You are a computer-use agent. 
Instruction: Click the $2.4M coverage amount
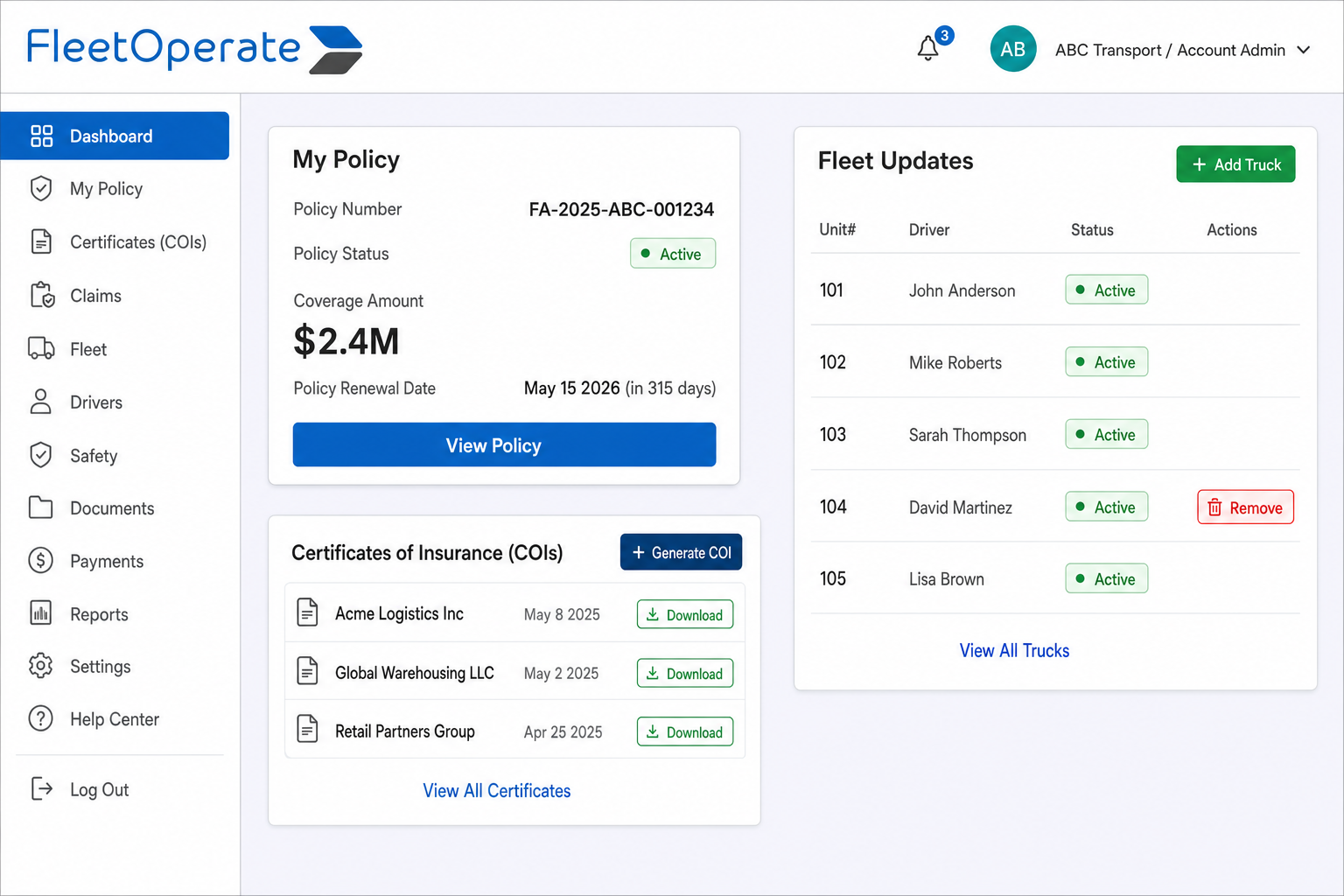click(x=346, y=340)
